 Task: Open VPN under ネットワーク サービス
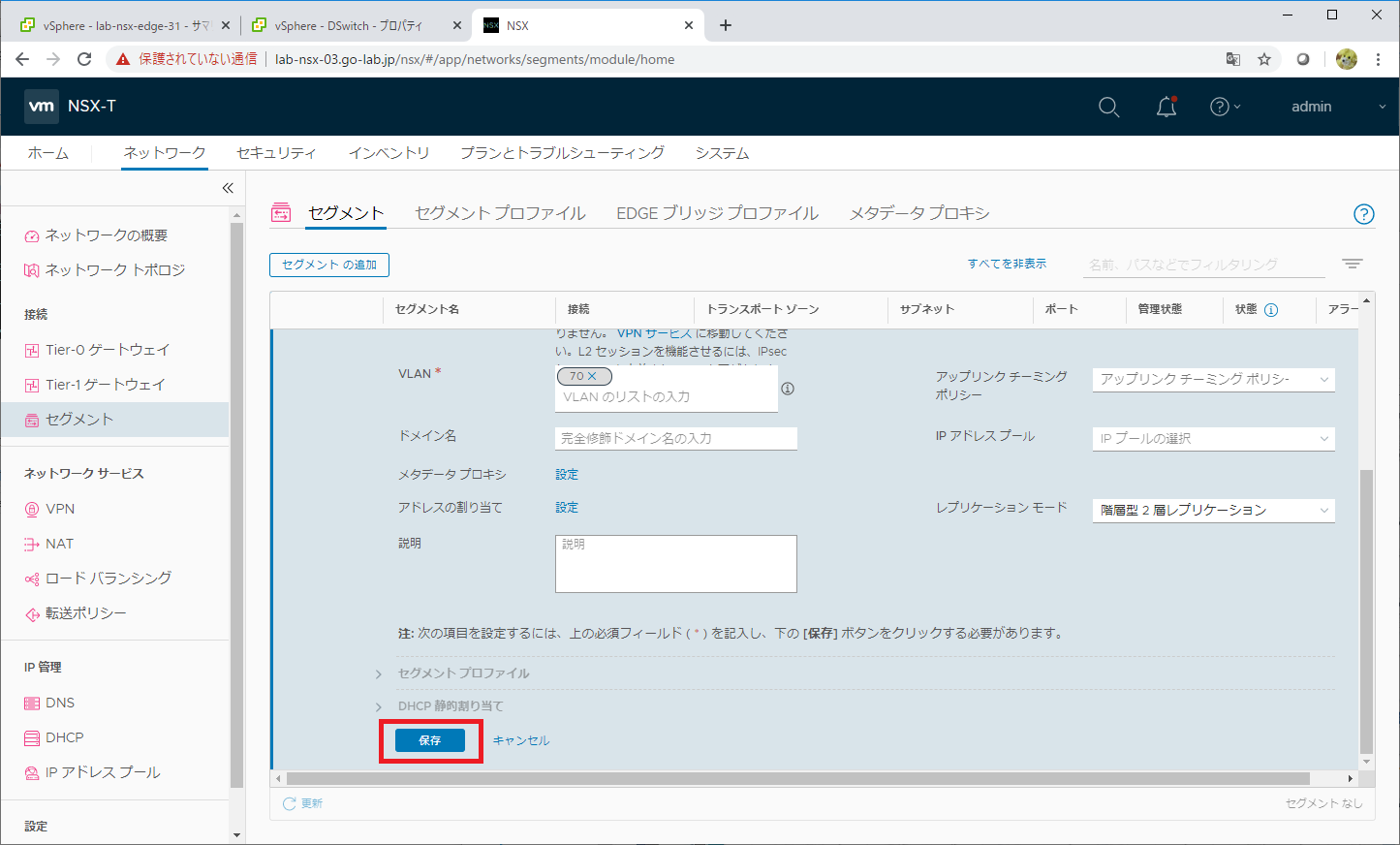click(59, 509)
